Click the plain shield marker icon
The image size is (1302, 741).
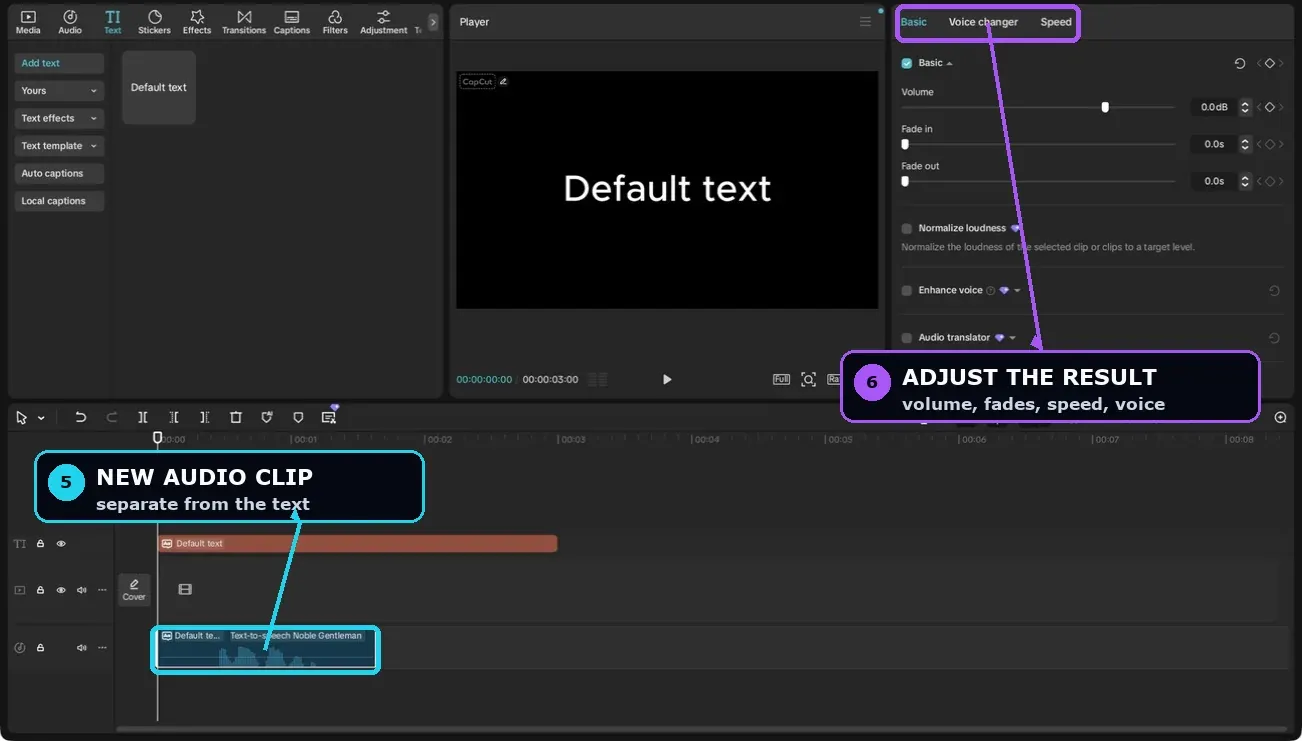(298, 417)
